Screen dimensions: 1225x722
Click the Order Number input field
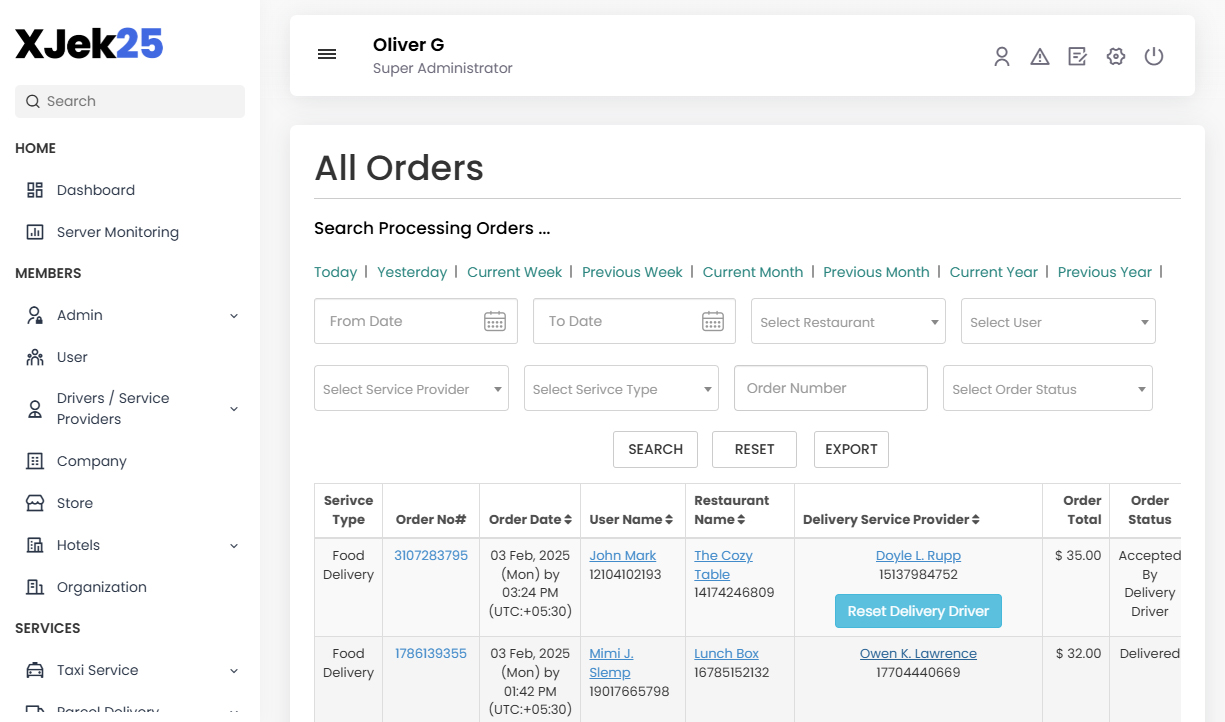(x=830, y=388)
